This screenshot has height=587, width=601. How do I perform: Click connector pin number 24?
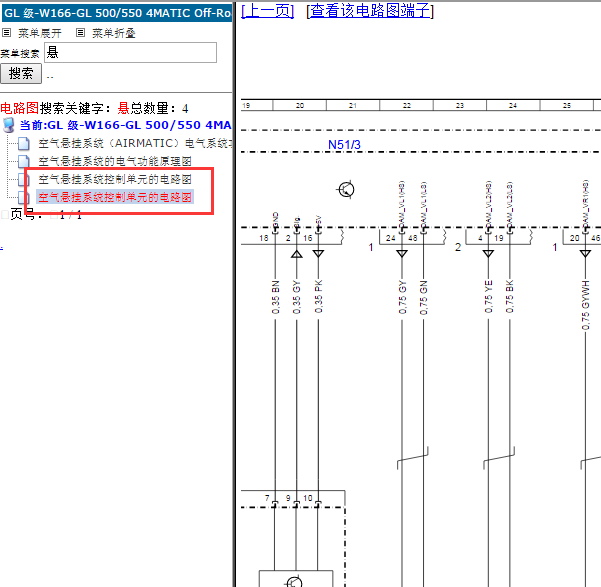pyautogui.click(x=391, y=238)
